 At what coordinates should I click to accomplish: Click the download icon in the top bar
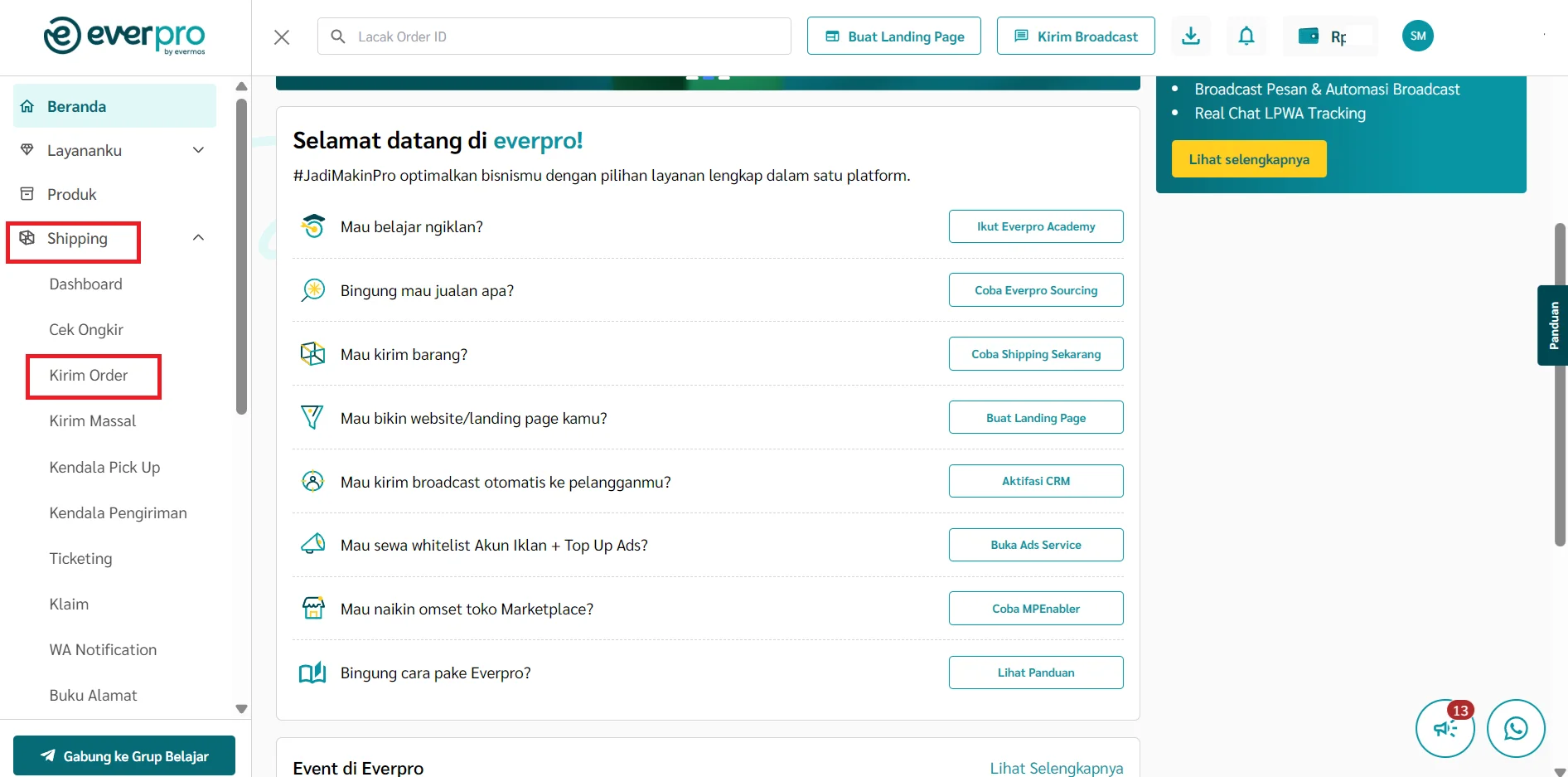tap(1191, 36)
